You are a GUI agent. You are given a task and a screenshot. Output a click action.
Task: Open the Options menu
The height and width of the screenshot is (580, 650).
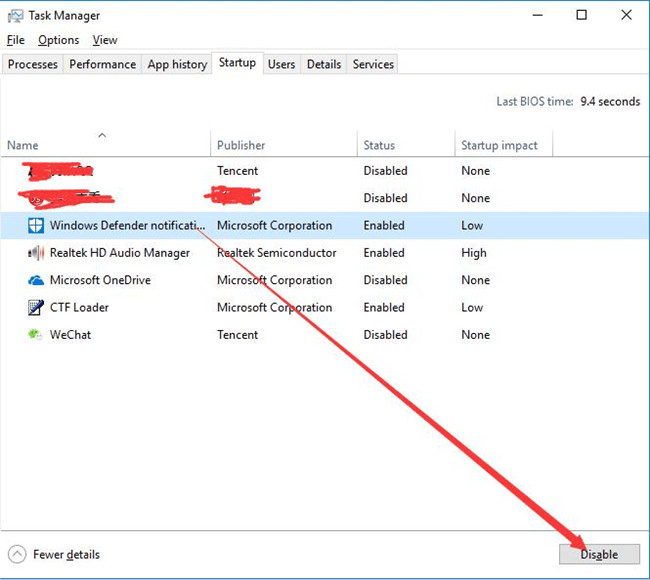[x=58, y=40]
